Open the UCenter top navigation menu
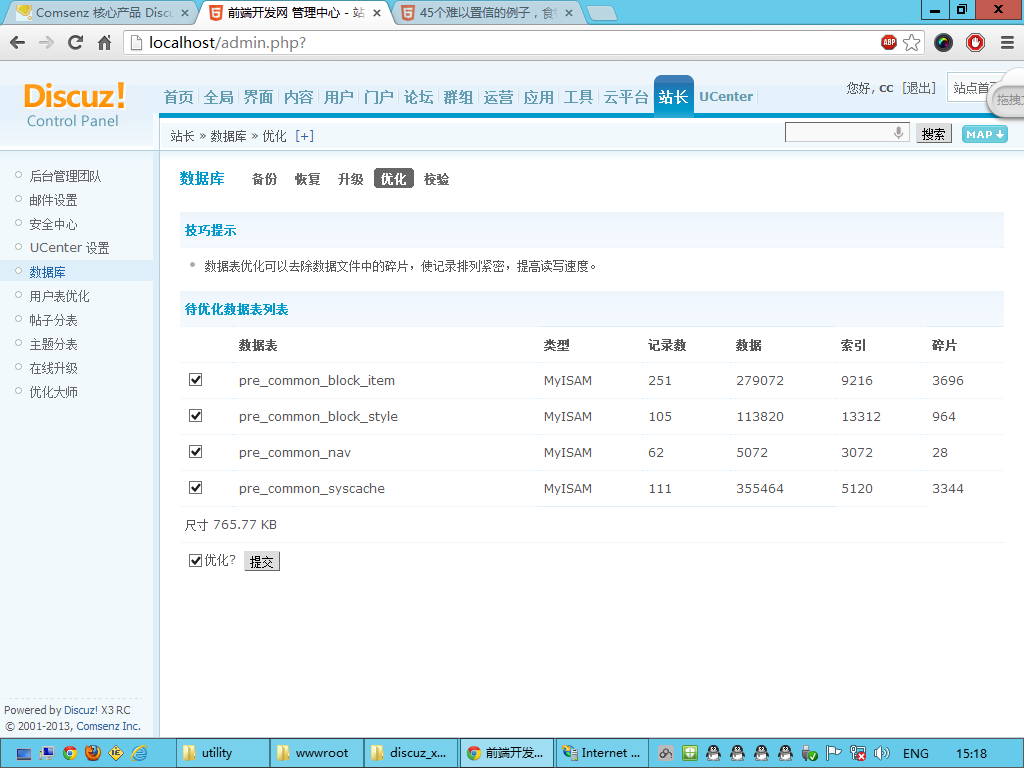This screenshot has width=1024, height=768. [x=726, y=97]
